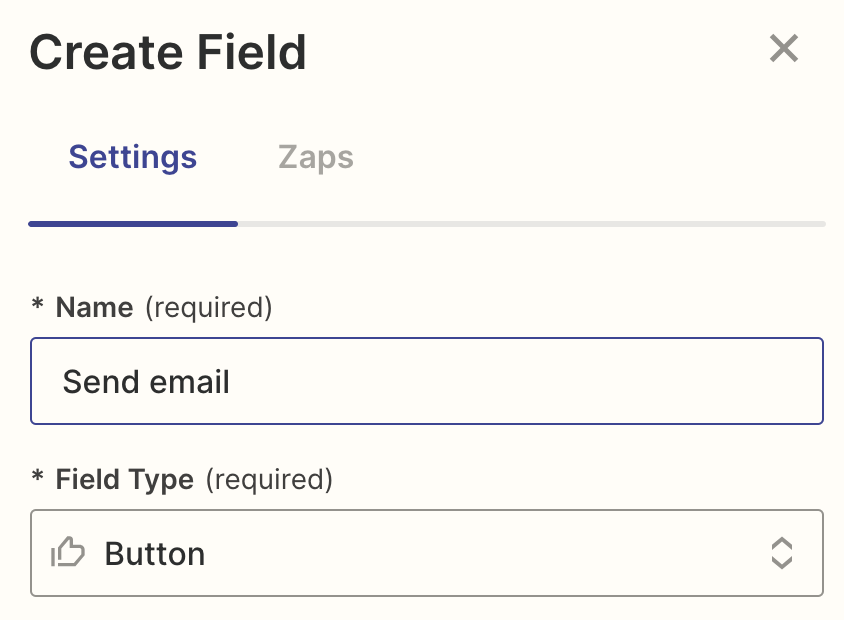Screen dimensions: 844x620
Task: Close the Create Field panel
Action: tap(784, 48)
